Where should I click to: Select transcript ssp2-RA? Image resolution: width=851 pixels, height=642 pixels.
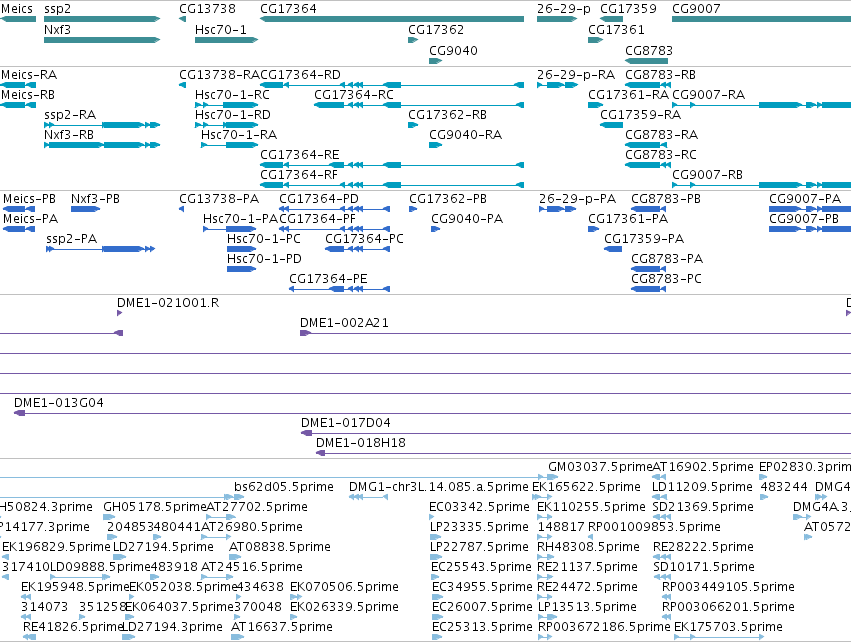click(x=70, y=115)
